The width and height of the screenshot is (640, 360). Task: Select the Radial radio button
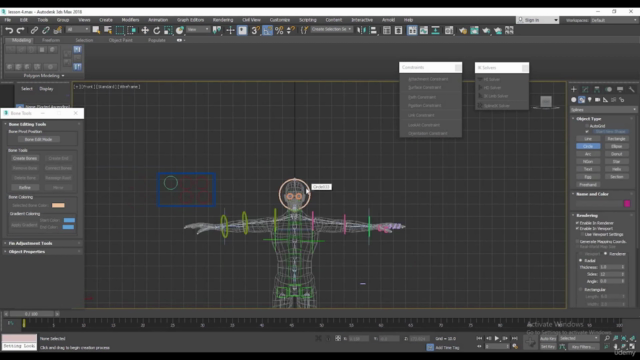click(581, 260)
